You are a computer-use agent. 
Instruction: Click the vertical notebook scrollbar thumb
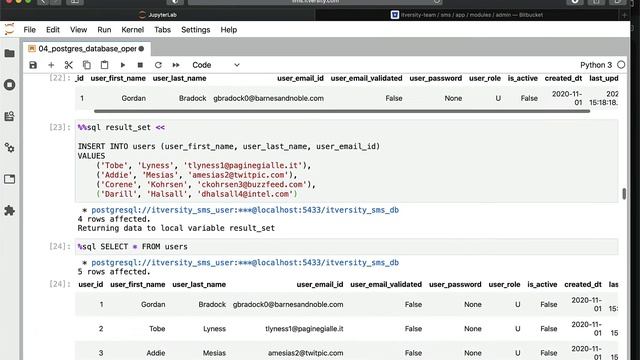click(x=624, y=194)
